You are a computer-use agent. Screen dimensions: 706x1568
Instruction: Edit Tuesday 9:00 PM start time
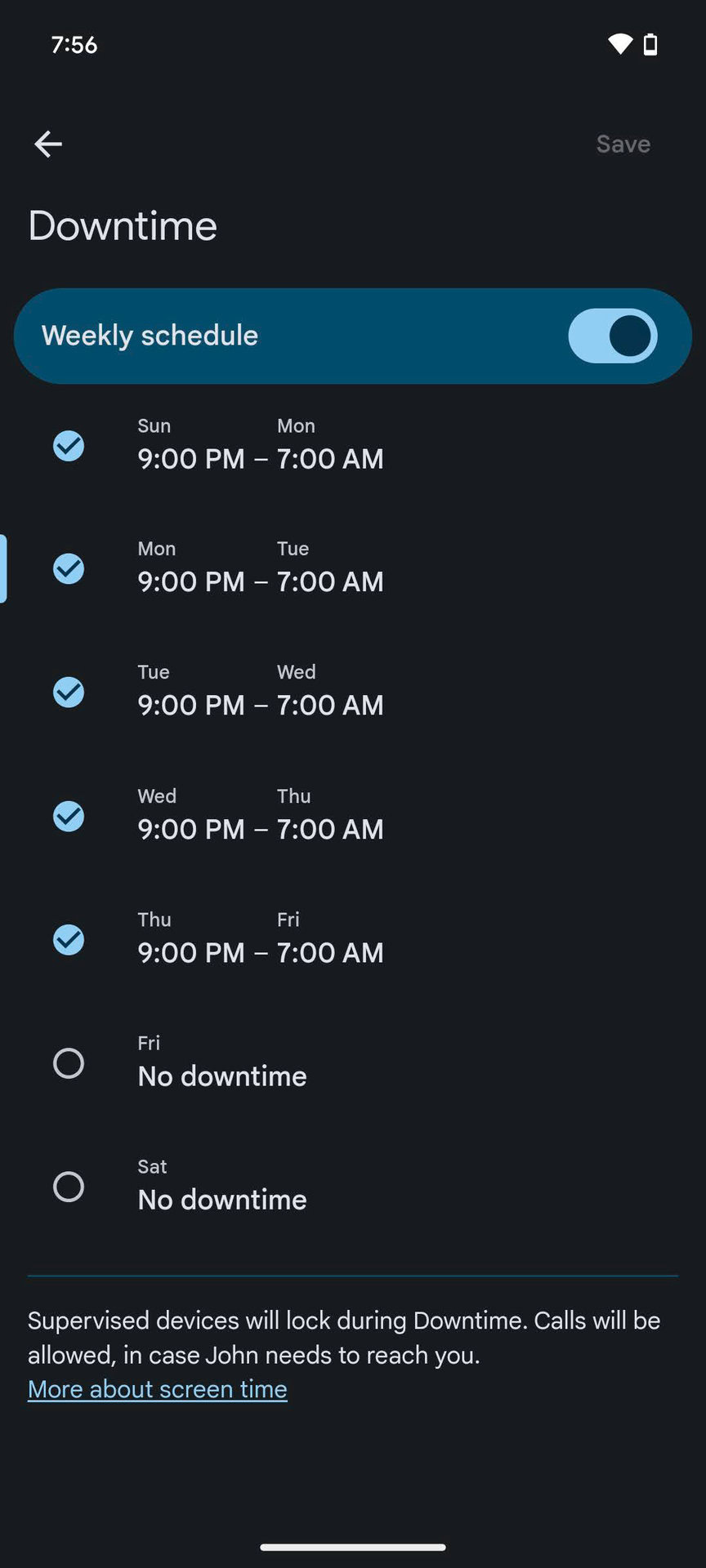point(191,706)
